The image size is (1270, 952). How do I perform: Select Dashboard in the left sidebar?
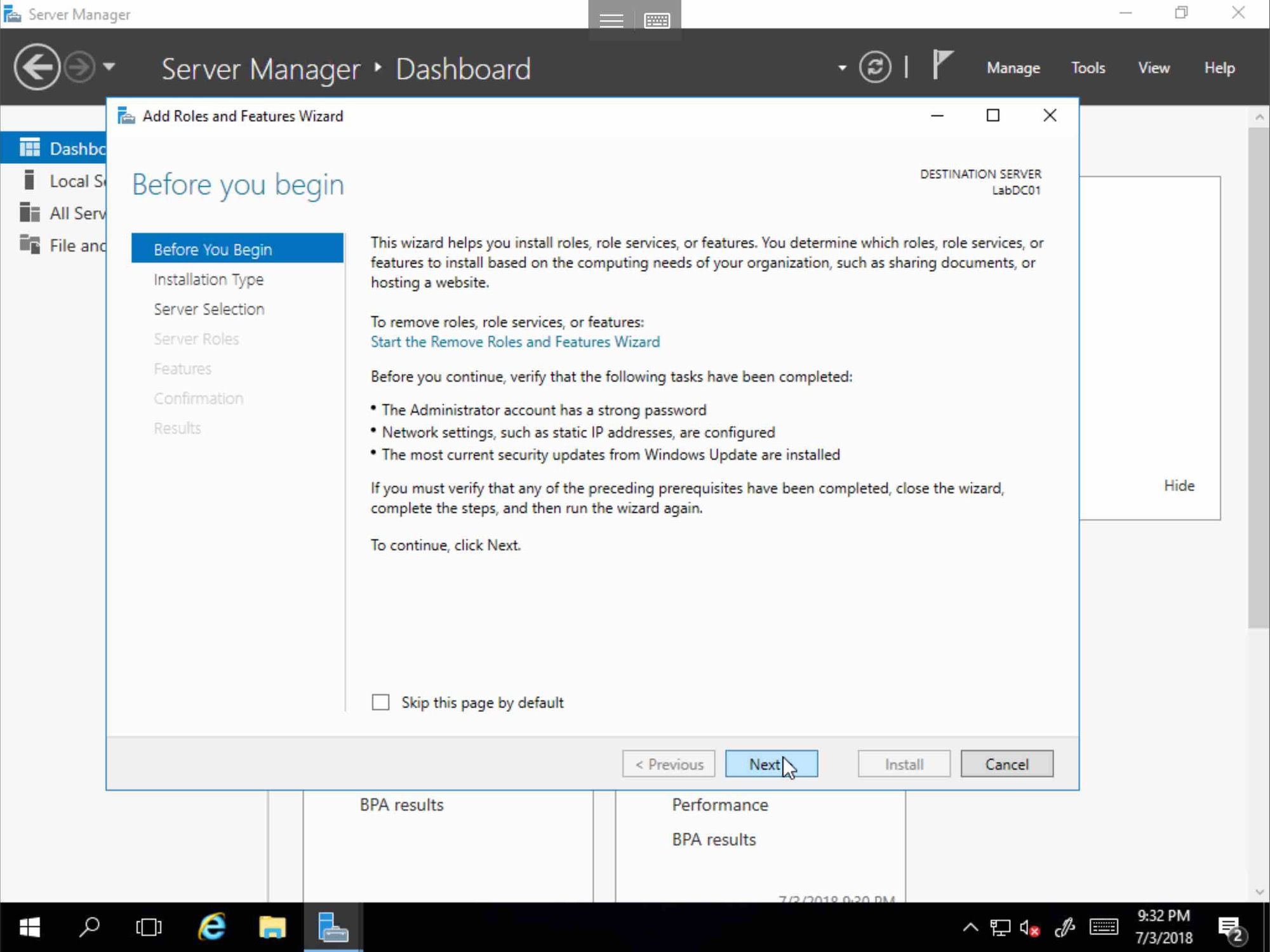click(53, 149)
